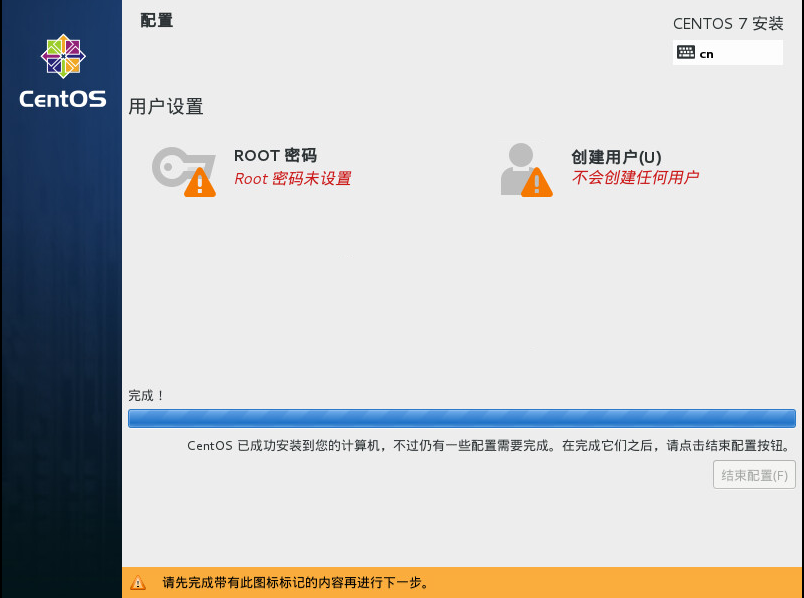Click the '不会创建任何用户' status text
The image size is (804, 598).
[635, 177]
